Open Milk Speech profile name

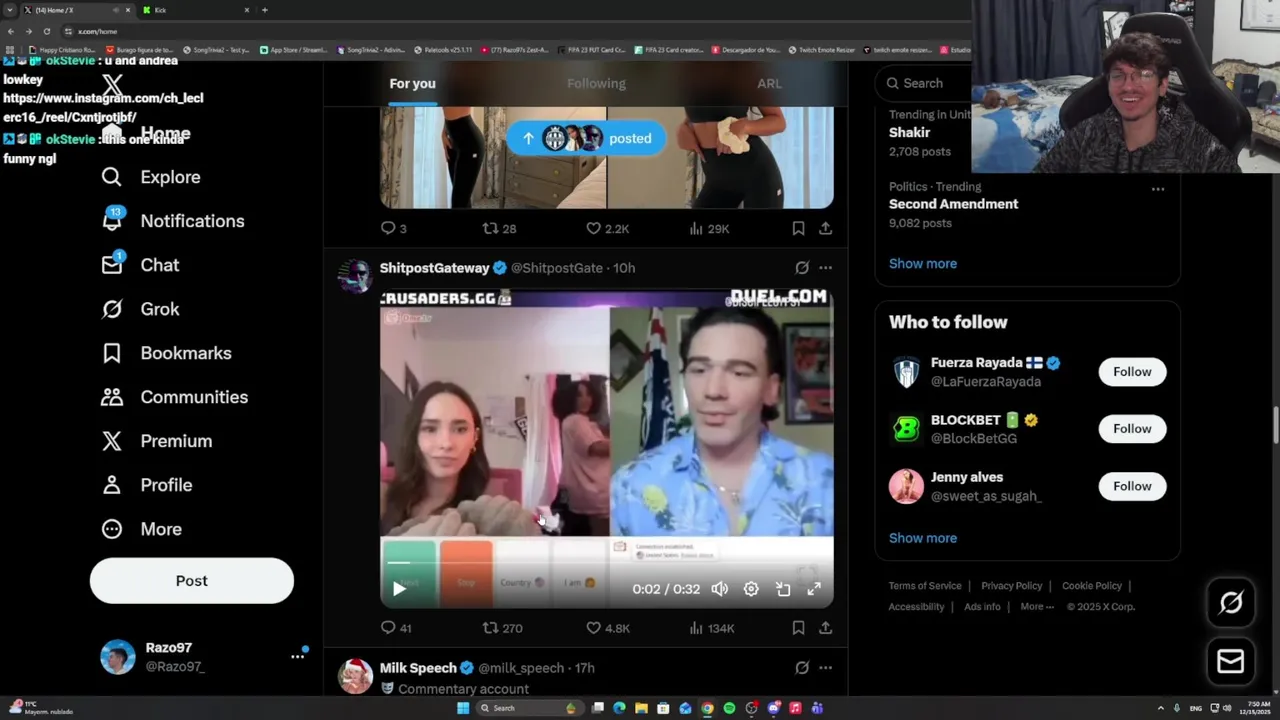point(418,668)
